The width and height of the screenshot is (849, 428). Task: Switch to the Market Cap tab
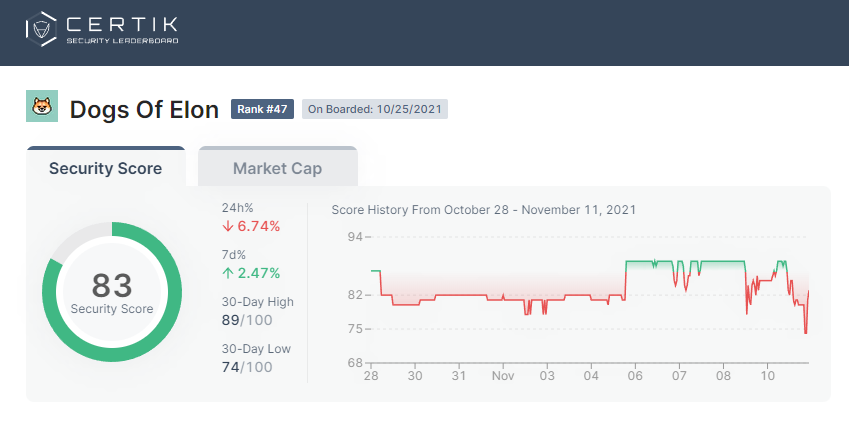(x=278, y=167)
